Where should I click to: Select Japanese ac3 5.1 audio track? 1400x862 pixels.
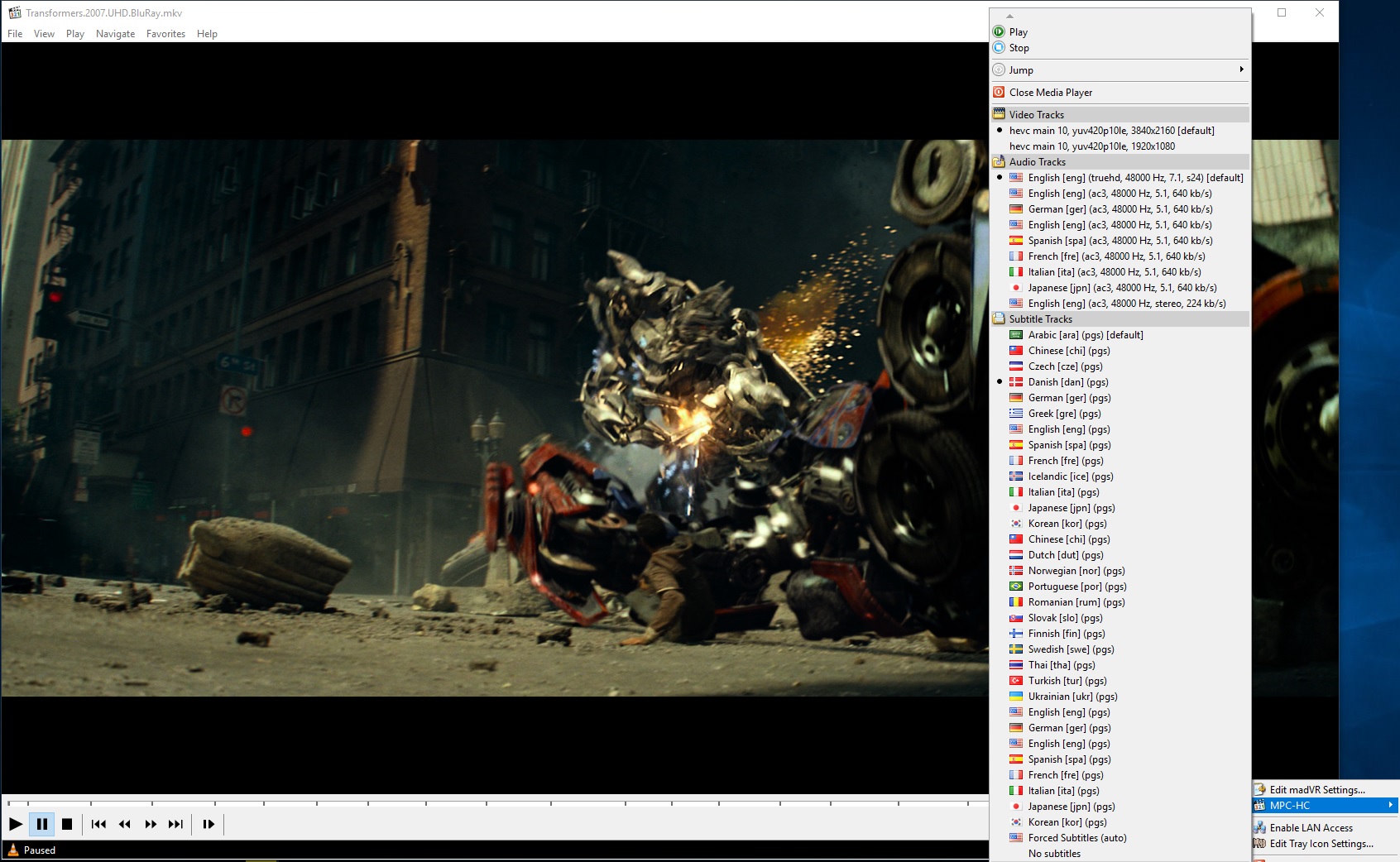1120,288
